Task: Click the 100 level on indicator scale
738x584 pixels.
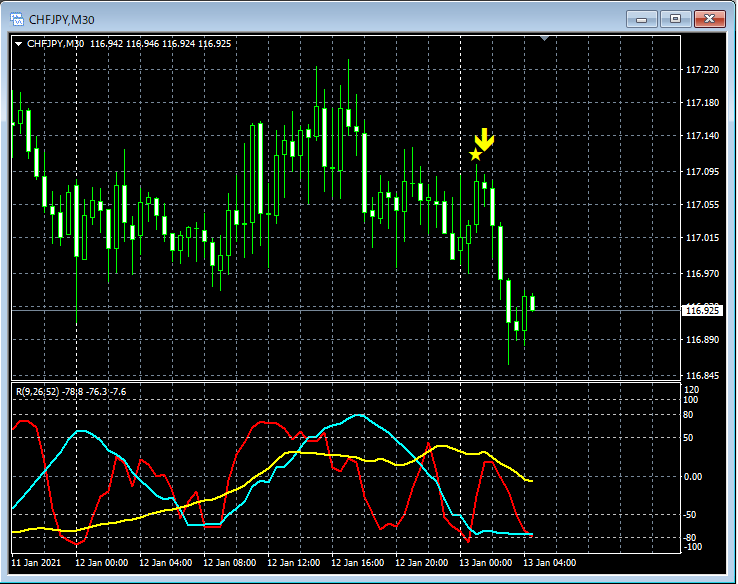Action: point(692,399)
